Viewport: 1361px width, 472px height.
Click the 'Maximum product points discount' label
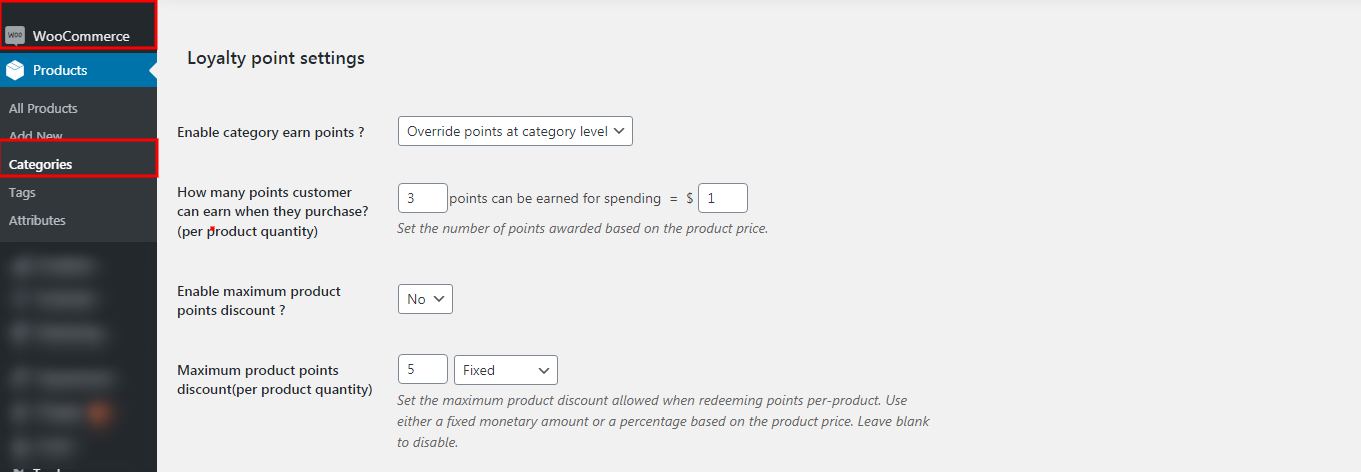tap(274, 379)
